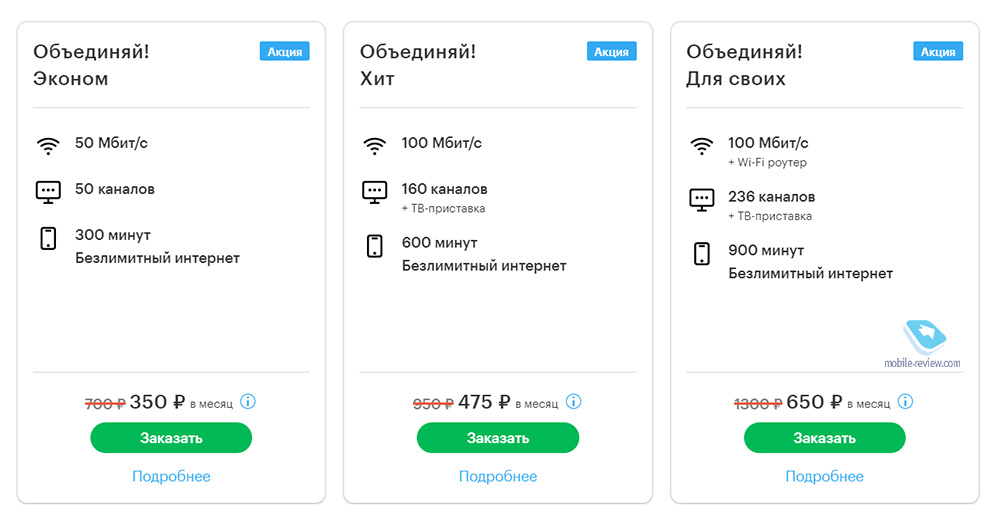Click the Акция badge on Хит card
Screen dimensions: 1000x532
click(611, 52)
